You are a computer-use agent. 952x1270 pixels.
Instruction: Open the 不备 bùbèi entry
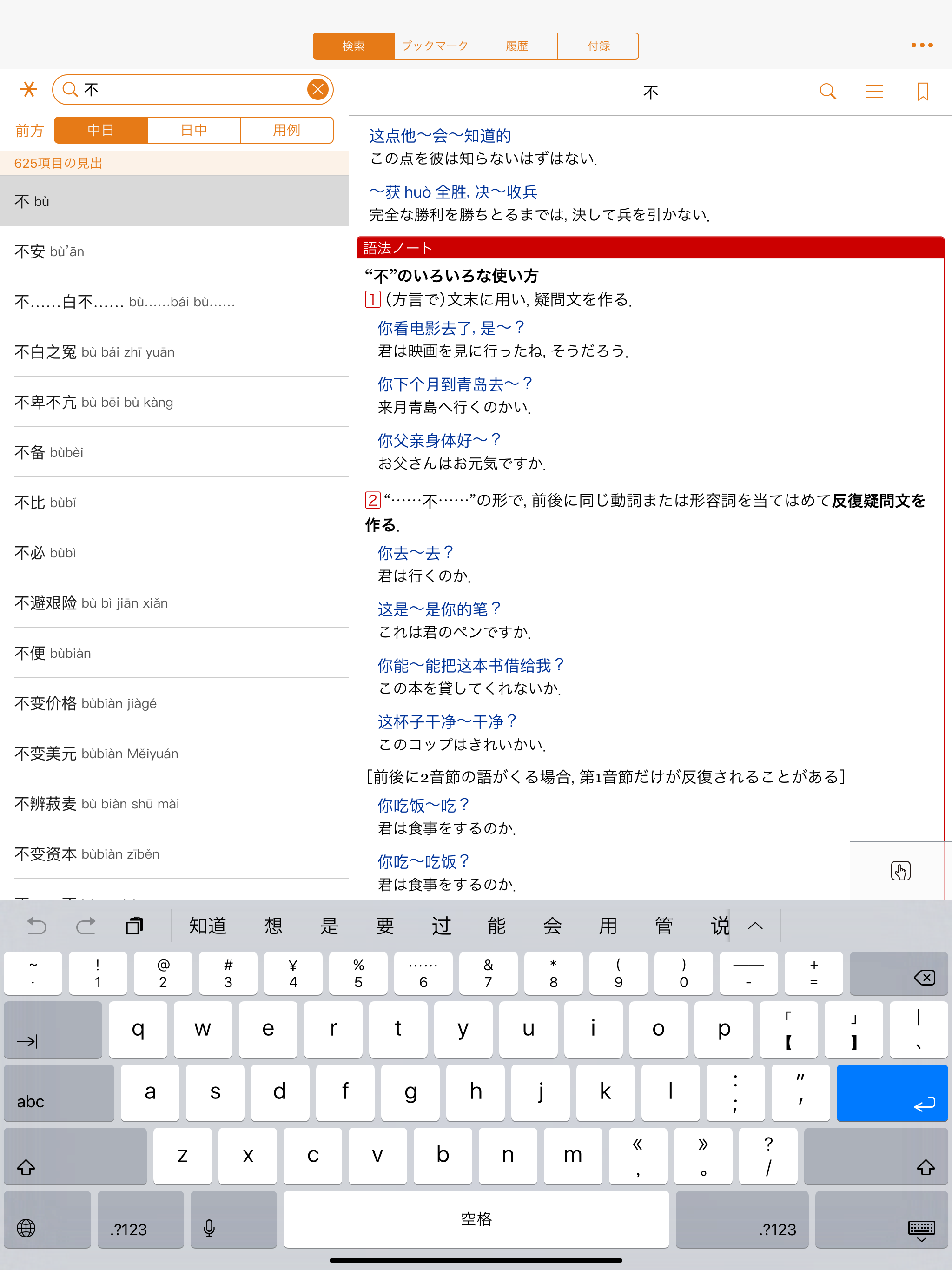click(x=174, y=452)
